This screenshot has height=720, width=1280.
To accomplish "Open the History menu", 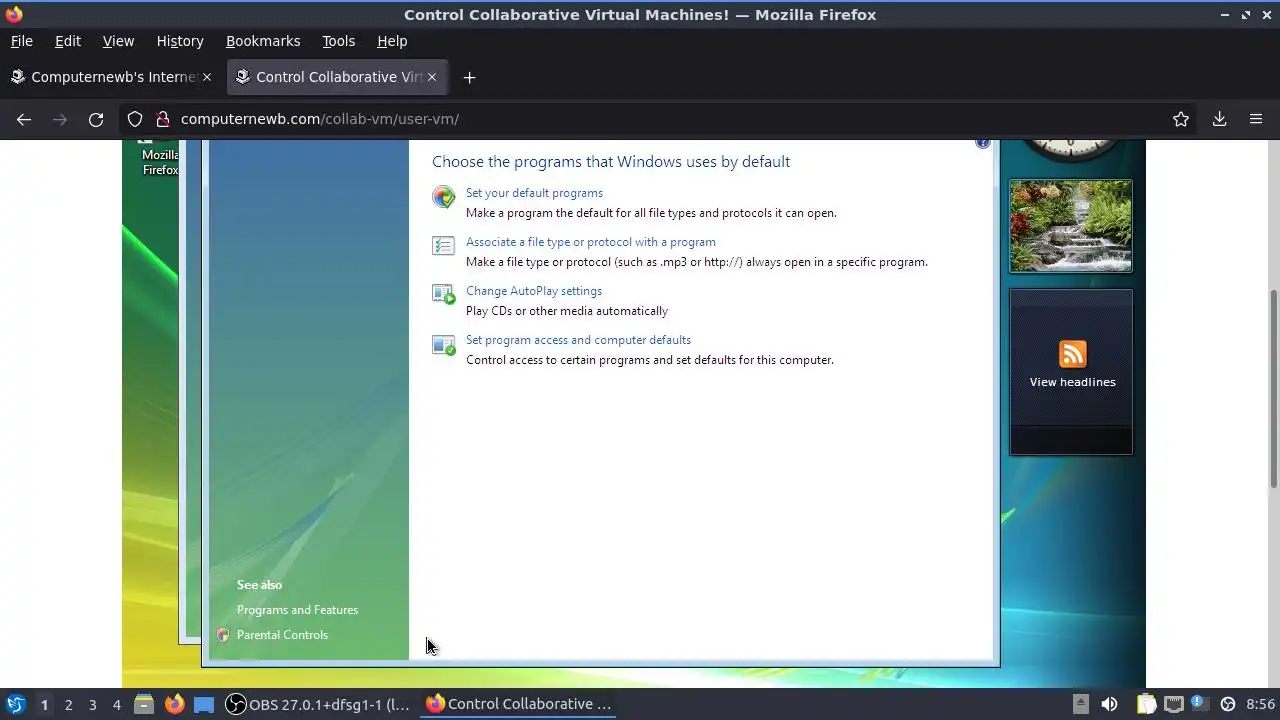I will (180, 41).
